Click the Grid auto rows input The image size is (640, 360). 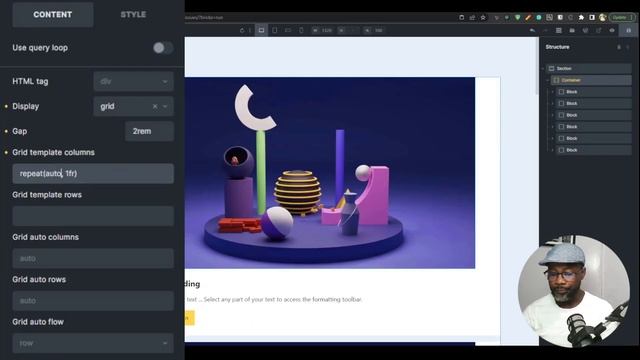click(93, 301)
